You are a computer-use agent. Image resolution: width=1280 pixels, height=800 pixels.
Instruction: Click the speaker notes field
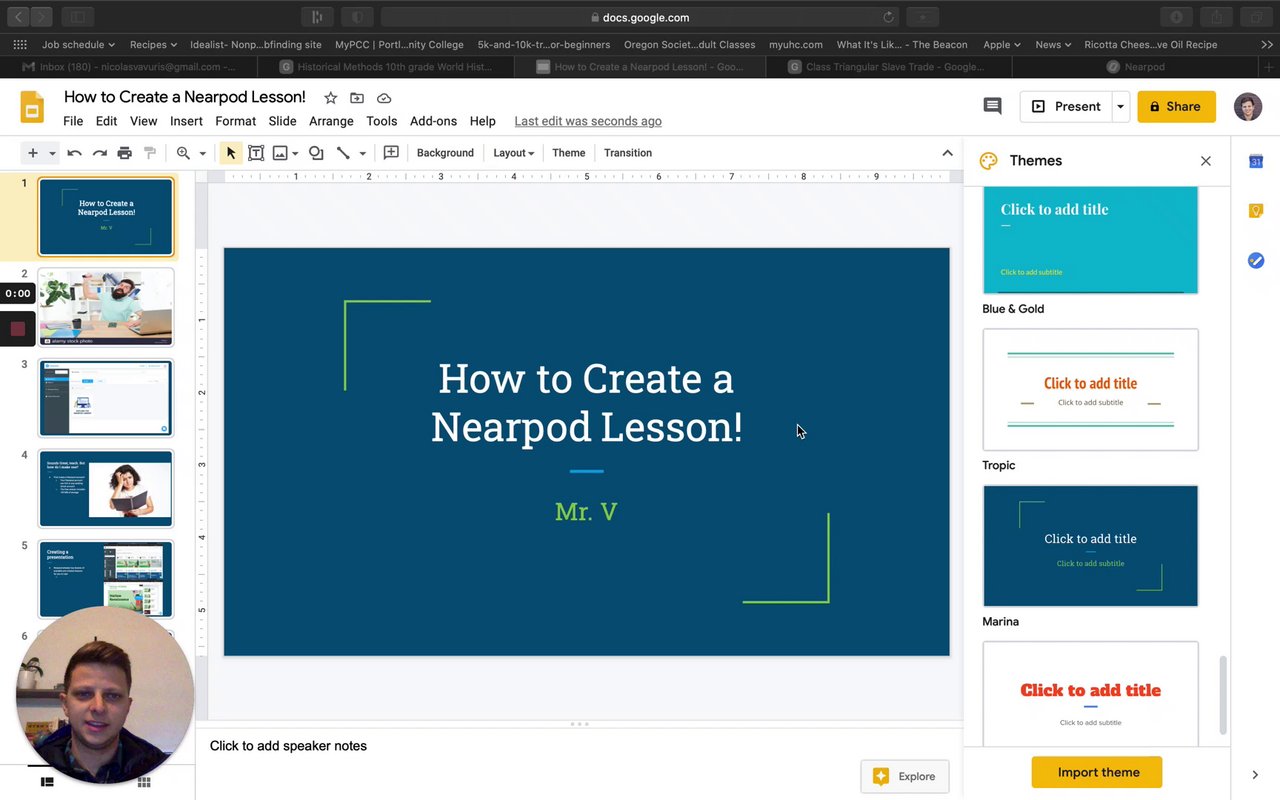(x=580, y=746)
